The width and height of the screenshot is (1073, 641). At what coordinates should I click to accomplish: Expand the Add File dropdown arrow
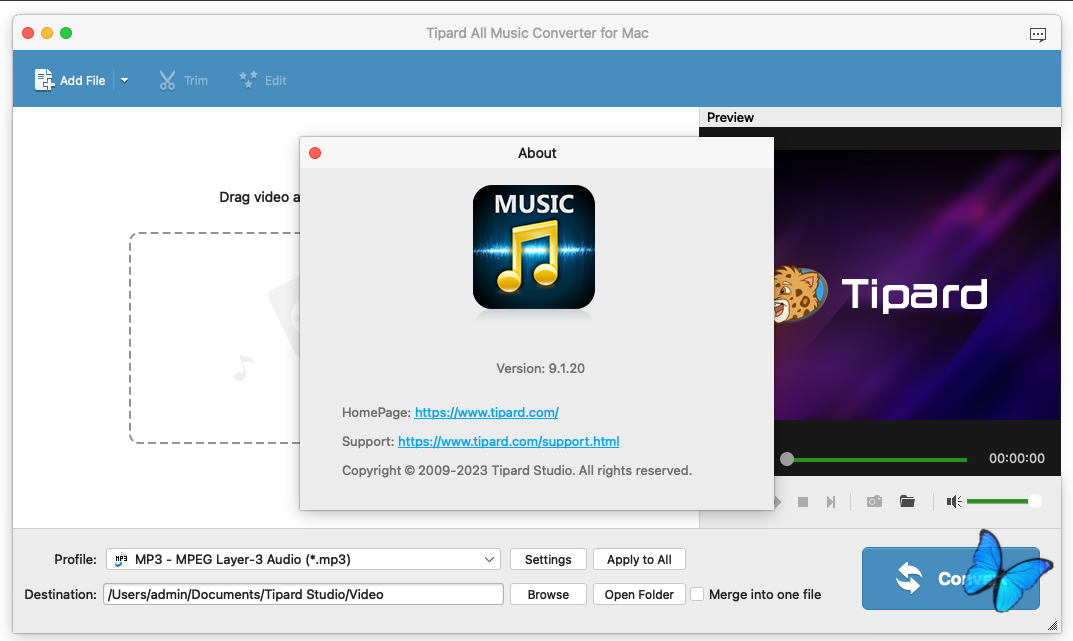[x=125, y=80]
